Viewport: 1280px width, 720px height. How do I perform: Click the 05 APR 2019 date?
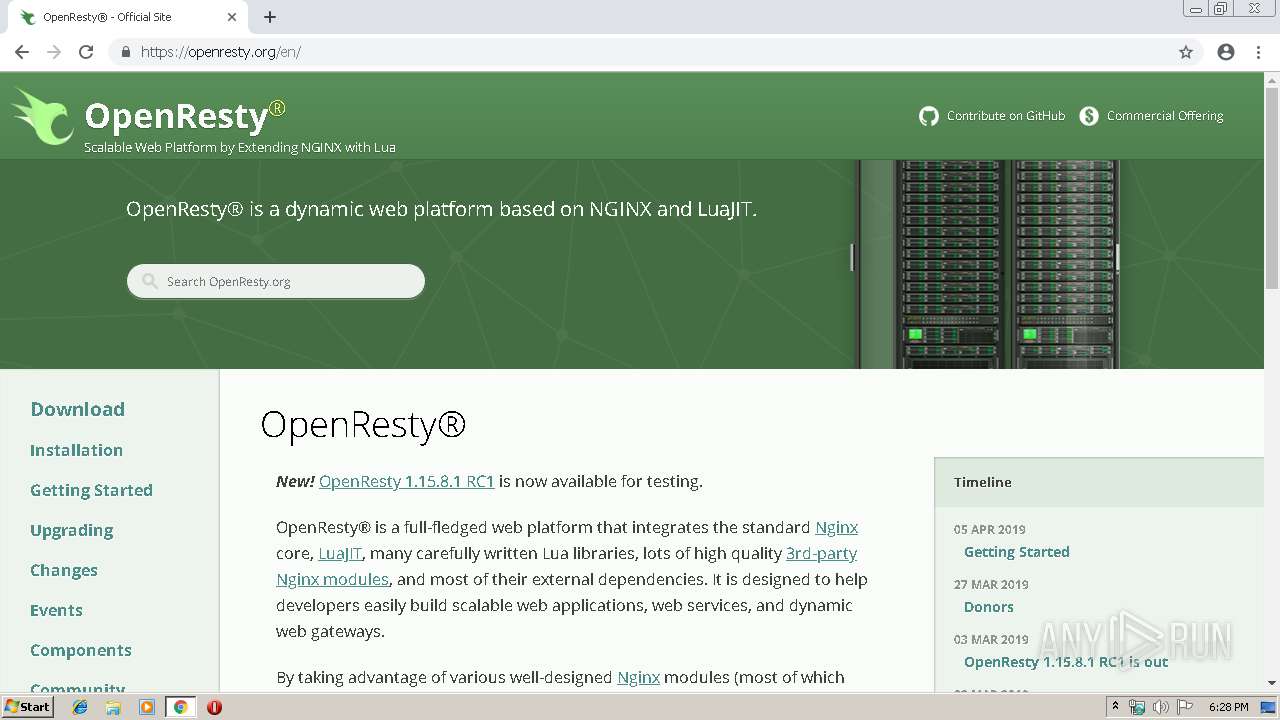pyautogui.click(x=989, y=529)
